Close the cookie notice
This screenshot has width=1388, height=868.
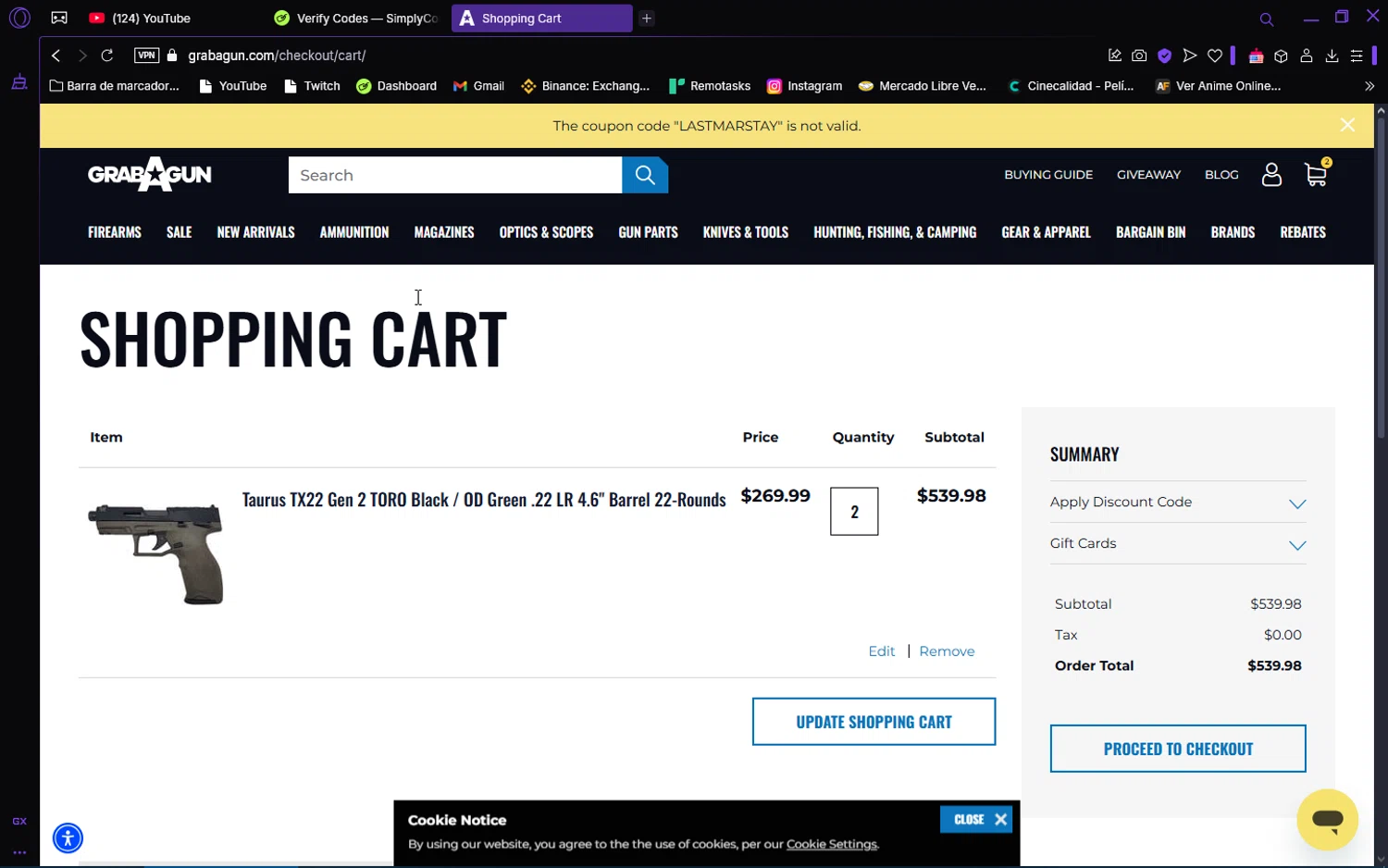(x=976, y=819)
